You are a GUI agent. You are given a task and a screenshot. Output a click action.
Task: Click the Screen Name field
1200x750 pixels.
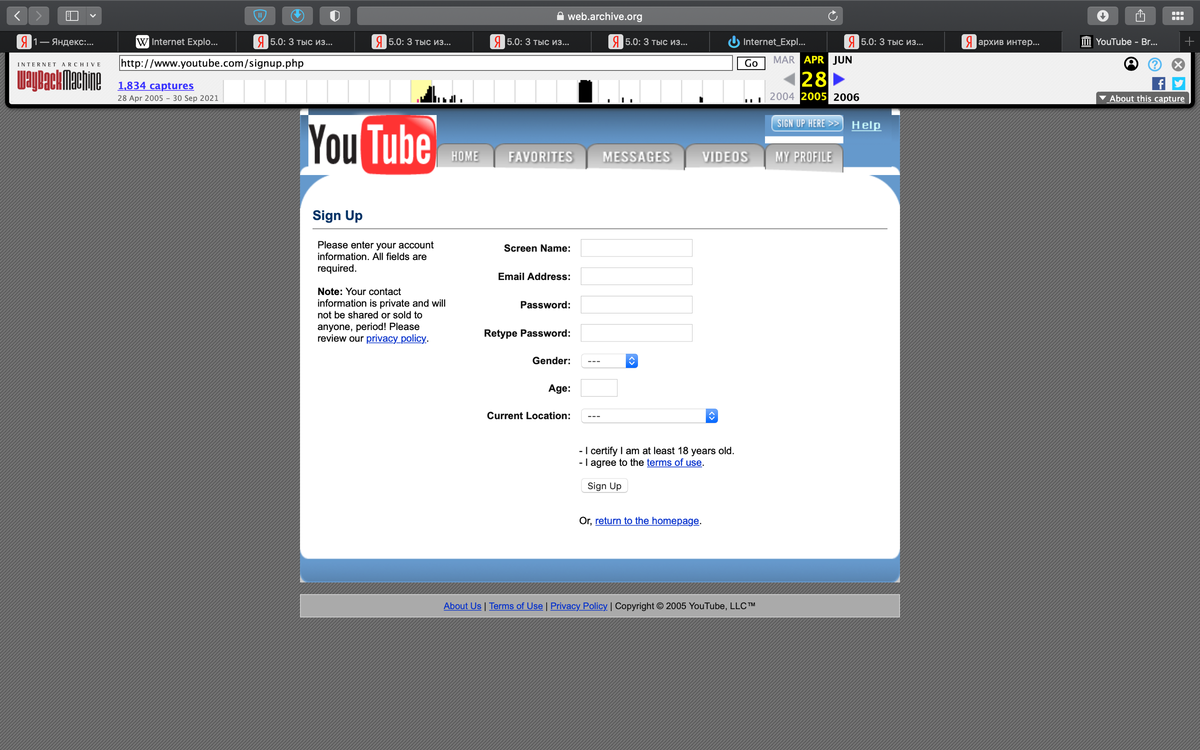pyautogui.click(x=636, y=248)
